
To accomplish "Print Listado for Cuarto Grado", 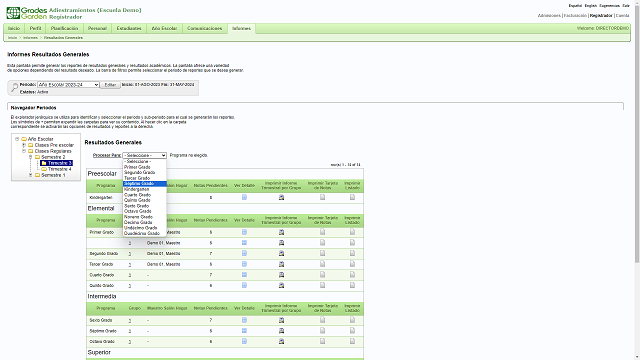I will click(x=352, y=275).
